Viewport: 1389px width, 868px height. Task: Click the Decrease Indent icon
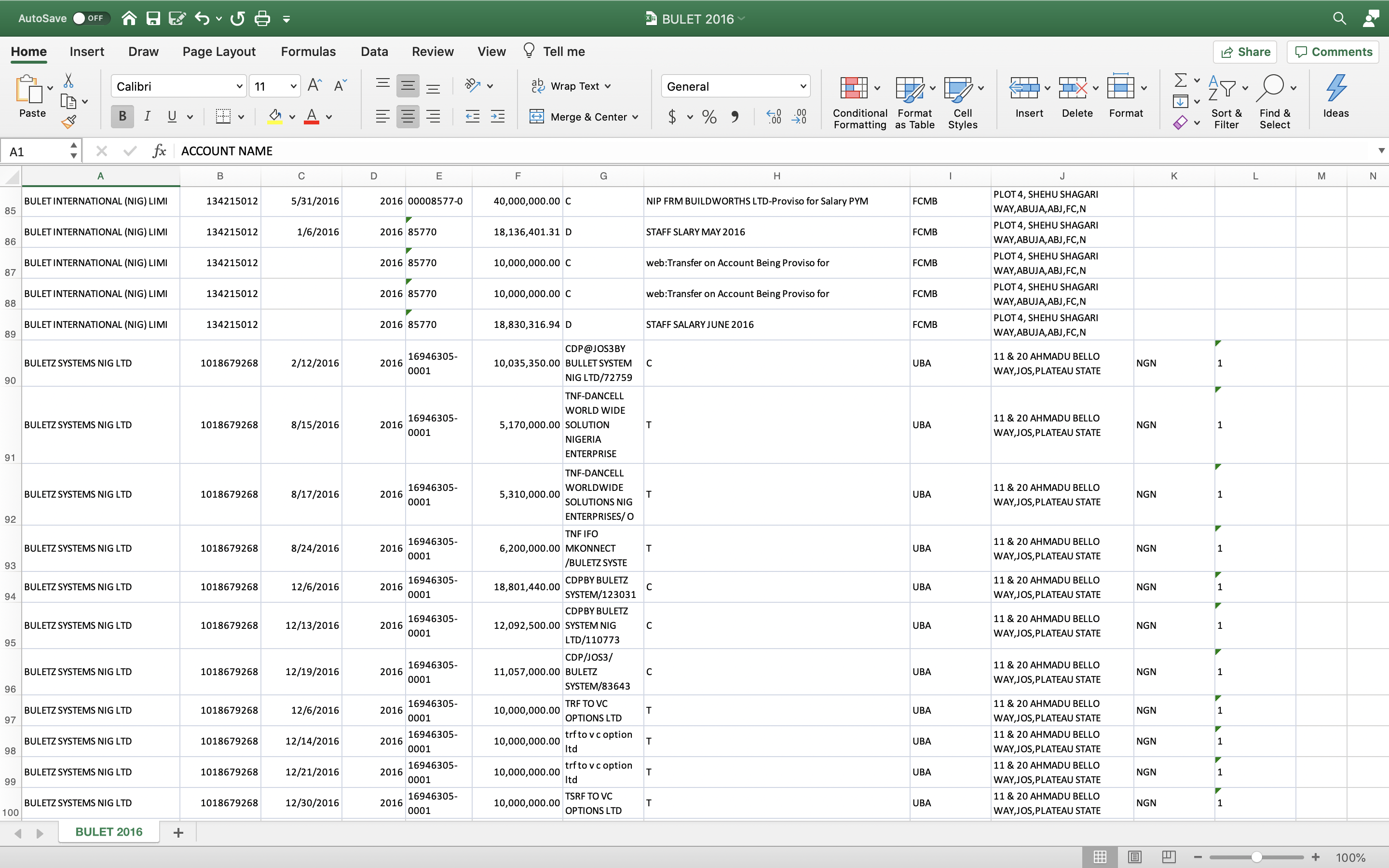pyautogui.click(x=472, y=117)
